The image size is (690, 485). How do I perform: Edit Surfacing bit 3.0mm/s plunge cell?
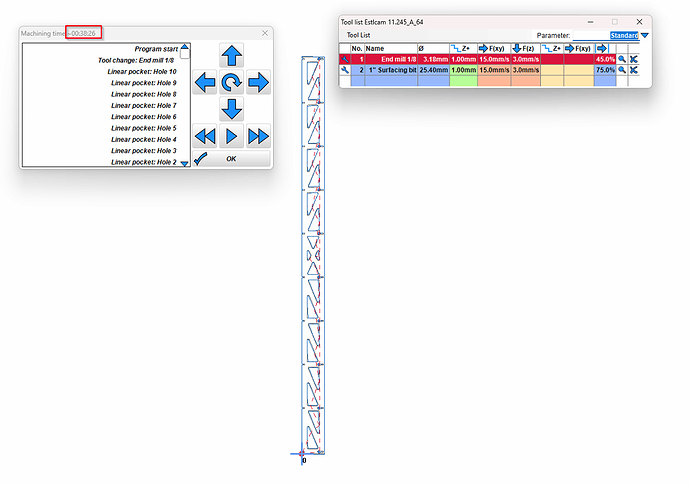coord(525,70)
